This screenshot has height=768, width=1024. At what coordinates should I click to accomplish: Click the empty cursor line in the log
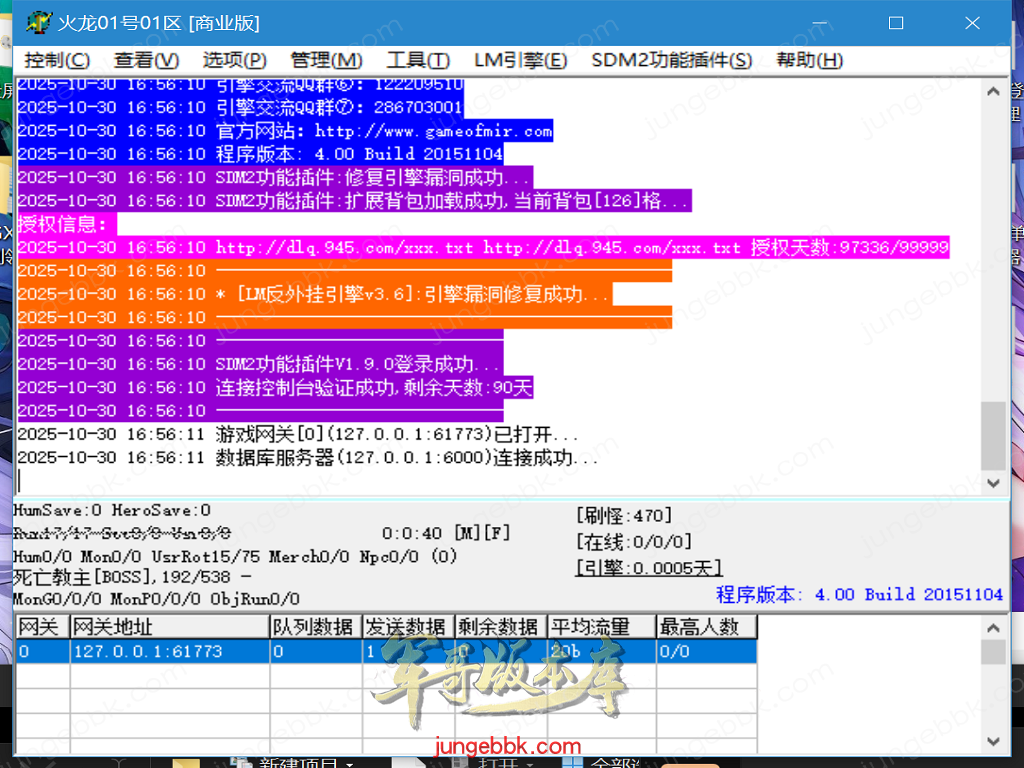tap(400, 481)
